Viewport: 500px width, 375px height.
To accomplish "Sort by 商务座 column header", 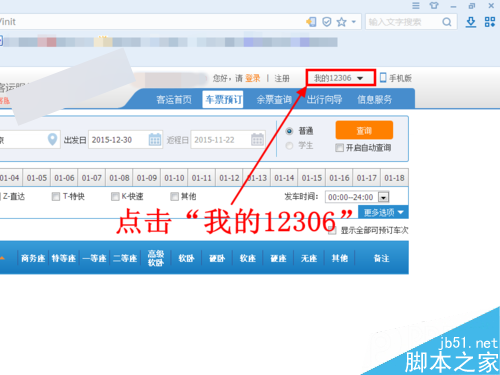I will coord(33,258).
